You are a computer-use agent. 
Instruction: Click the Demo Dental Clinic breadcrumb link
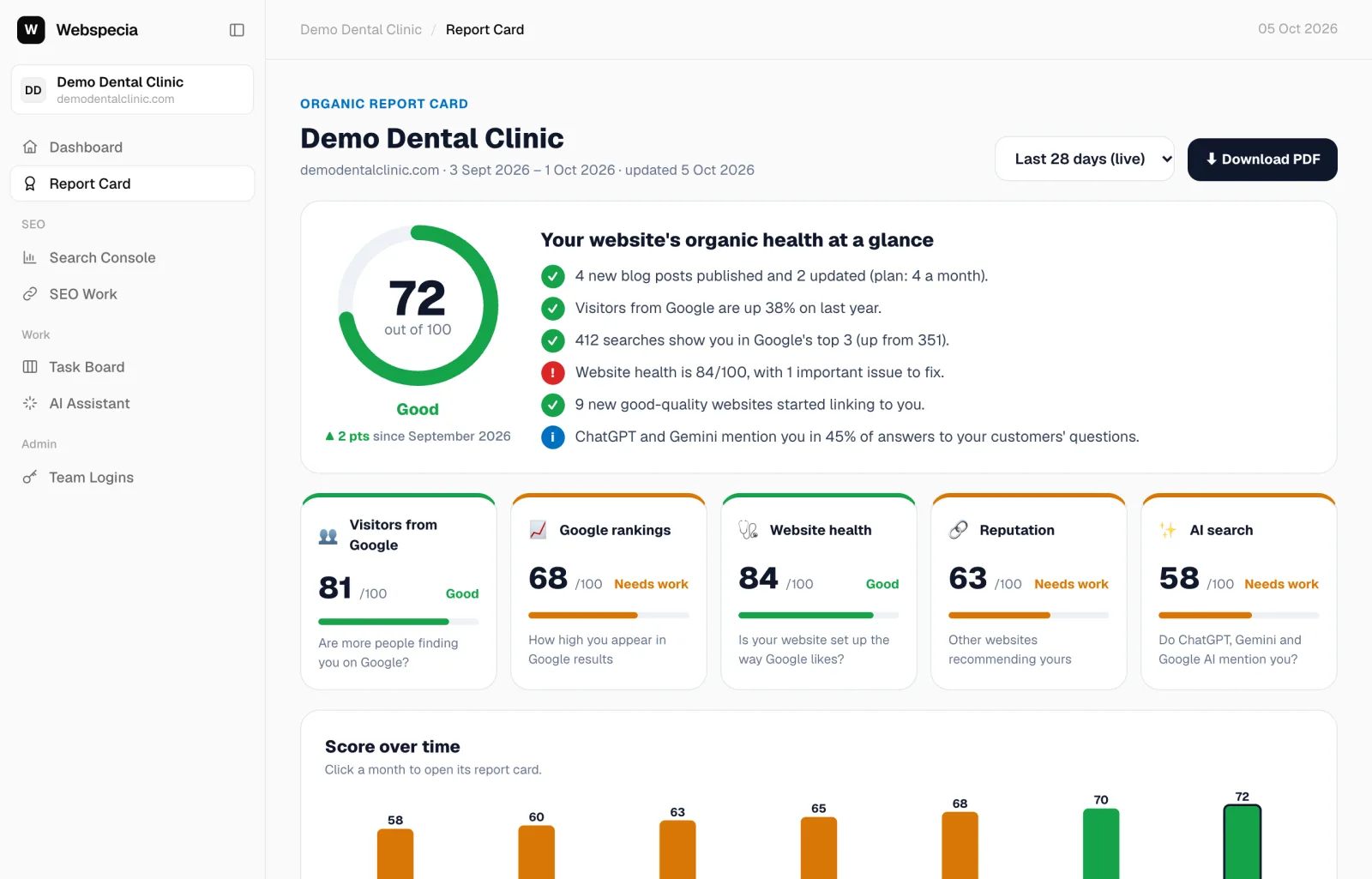point(361,30)
